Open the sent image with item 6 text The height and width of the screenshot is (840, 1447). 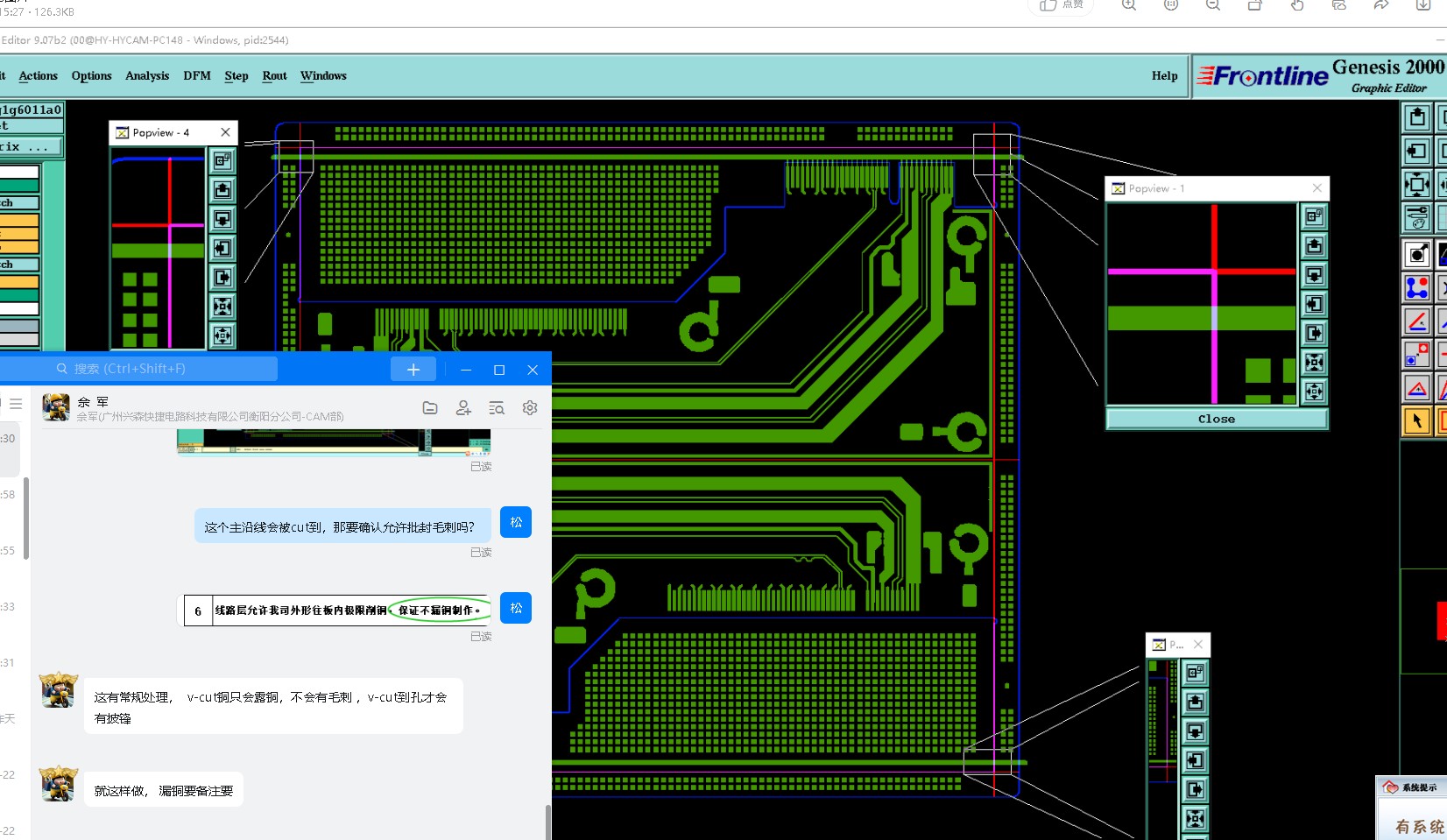(x=335, y=611)
